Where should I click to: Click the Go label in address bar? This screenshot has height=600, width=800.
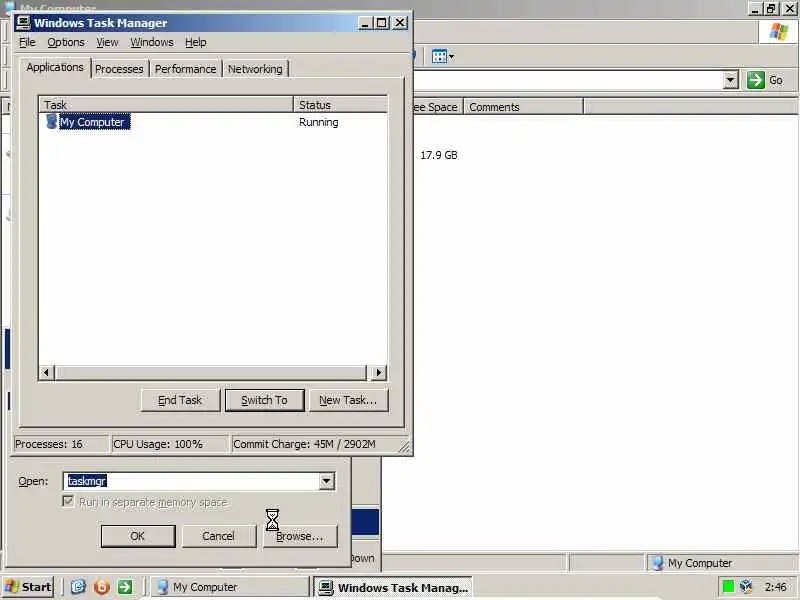[776, 80]
